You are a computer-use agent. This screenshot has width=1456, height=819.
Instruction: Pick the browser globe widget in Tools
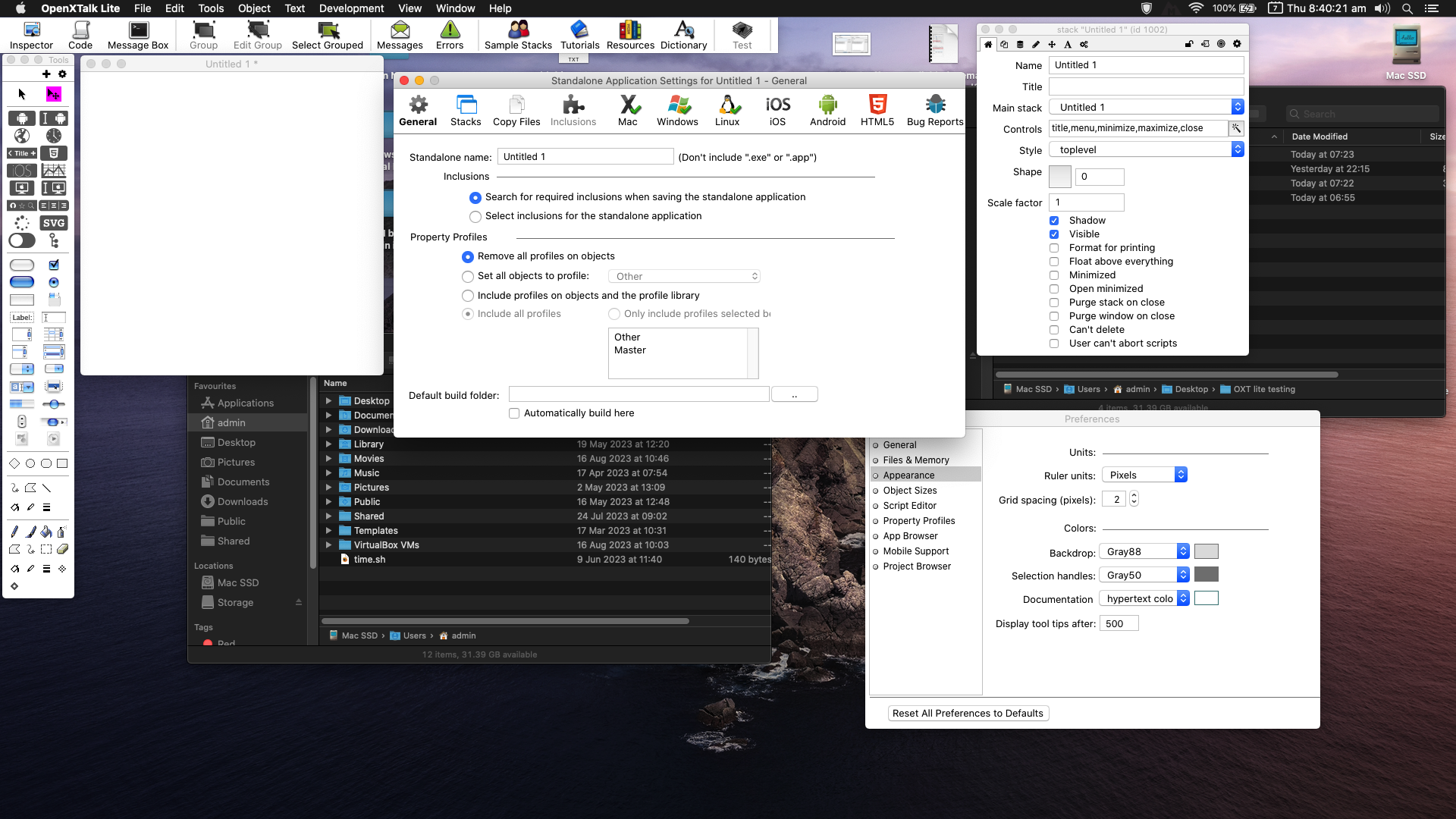22,136
